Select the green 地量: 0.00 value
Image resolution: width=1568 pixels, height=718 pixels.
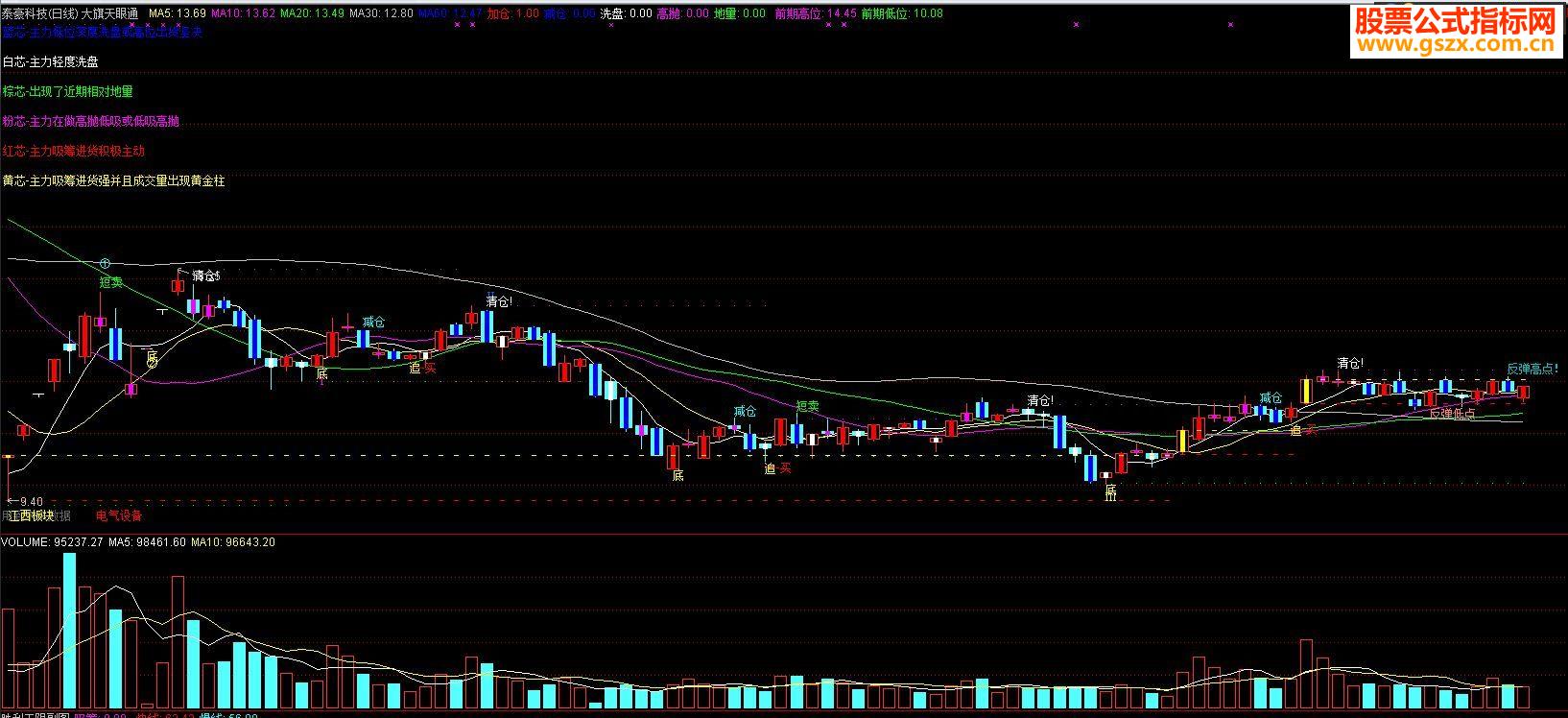coord(741,13)
